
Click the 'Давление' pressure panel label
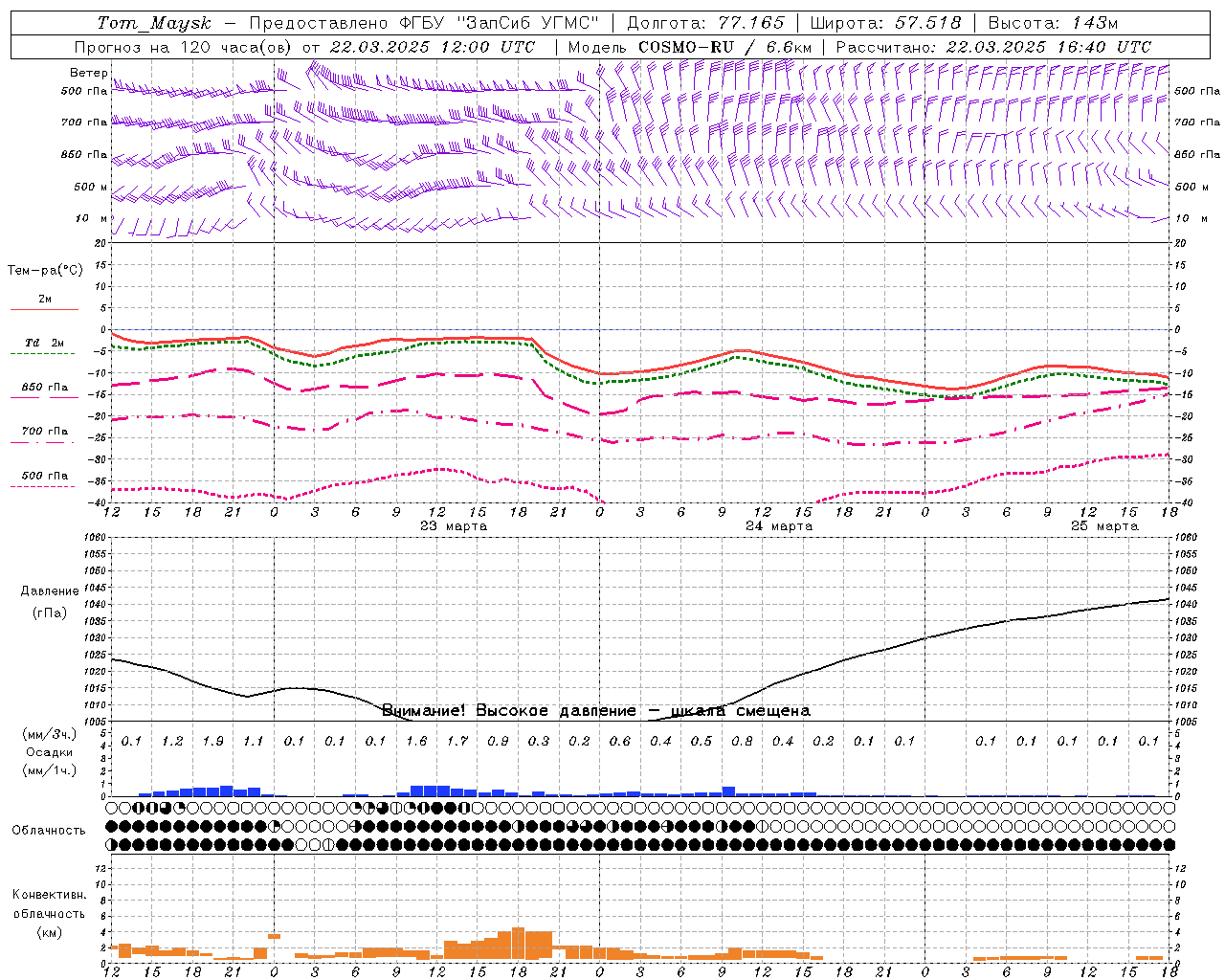tap(49, 591)
